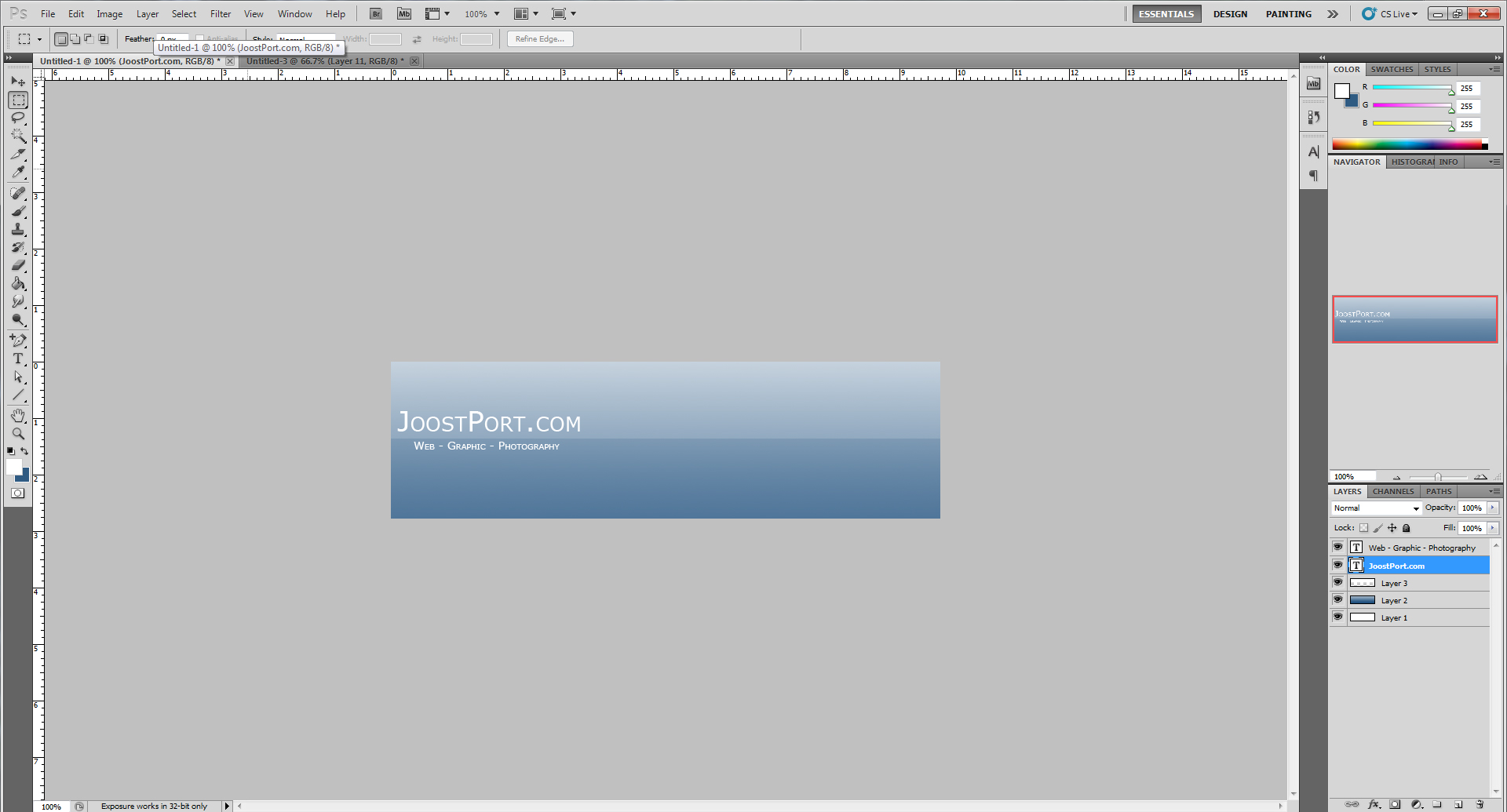
Task: Open the Filter menu
Action: pyautogui.click(x=221, y=14)
